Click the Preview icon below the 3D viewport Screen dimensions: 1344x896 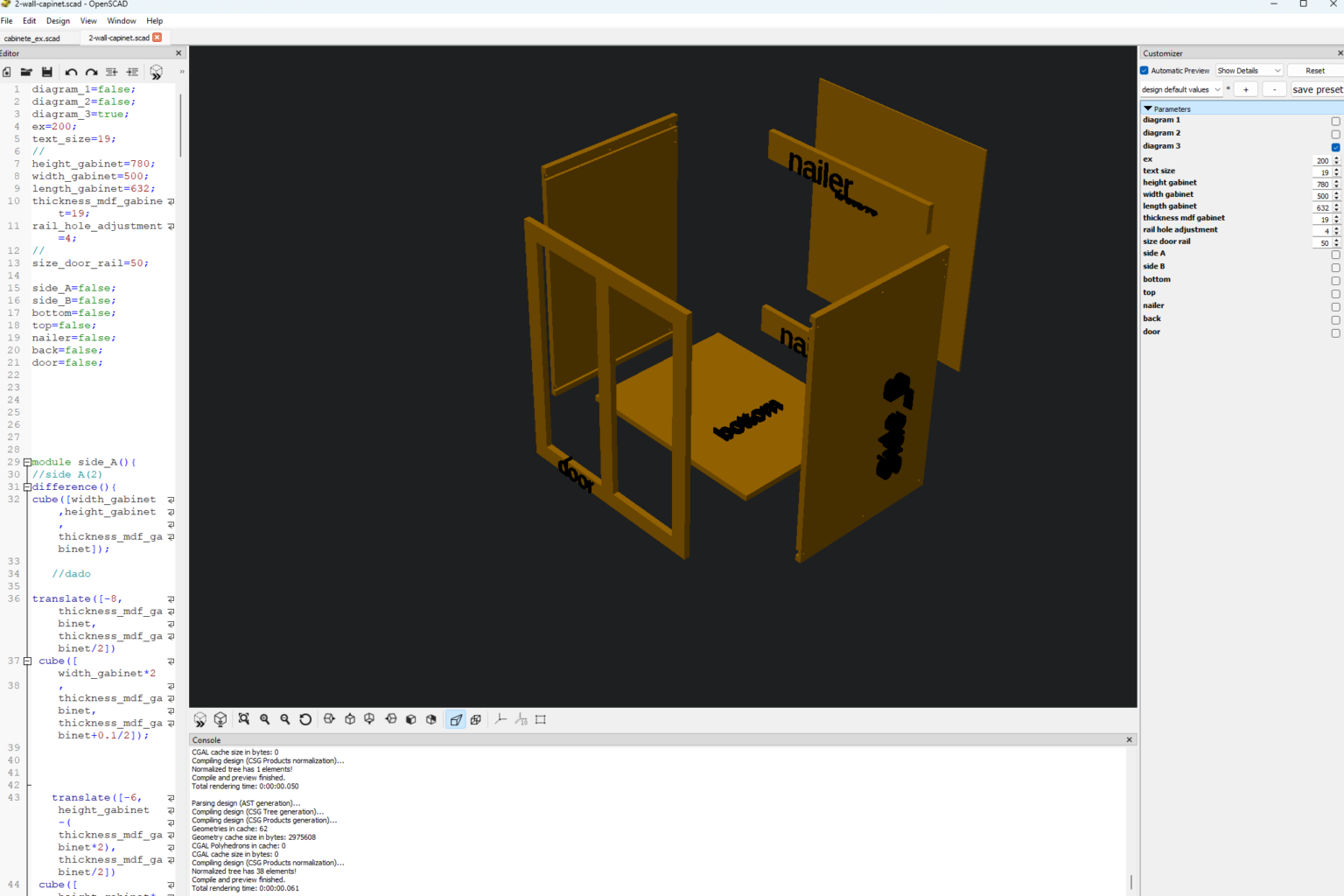(200, 719)
